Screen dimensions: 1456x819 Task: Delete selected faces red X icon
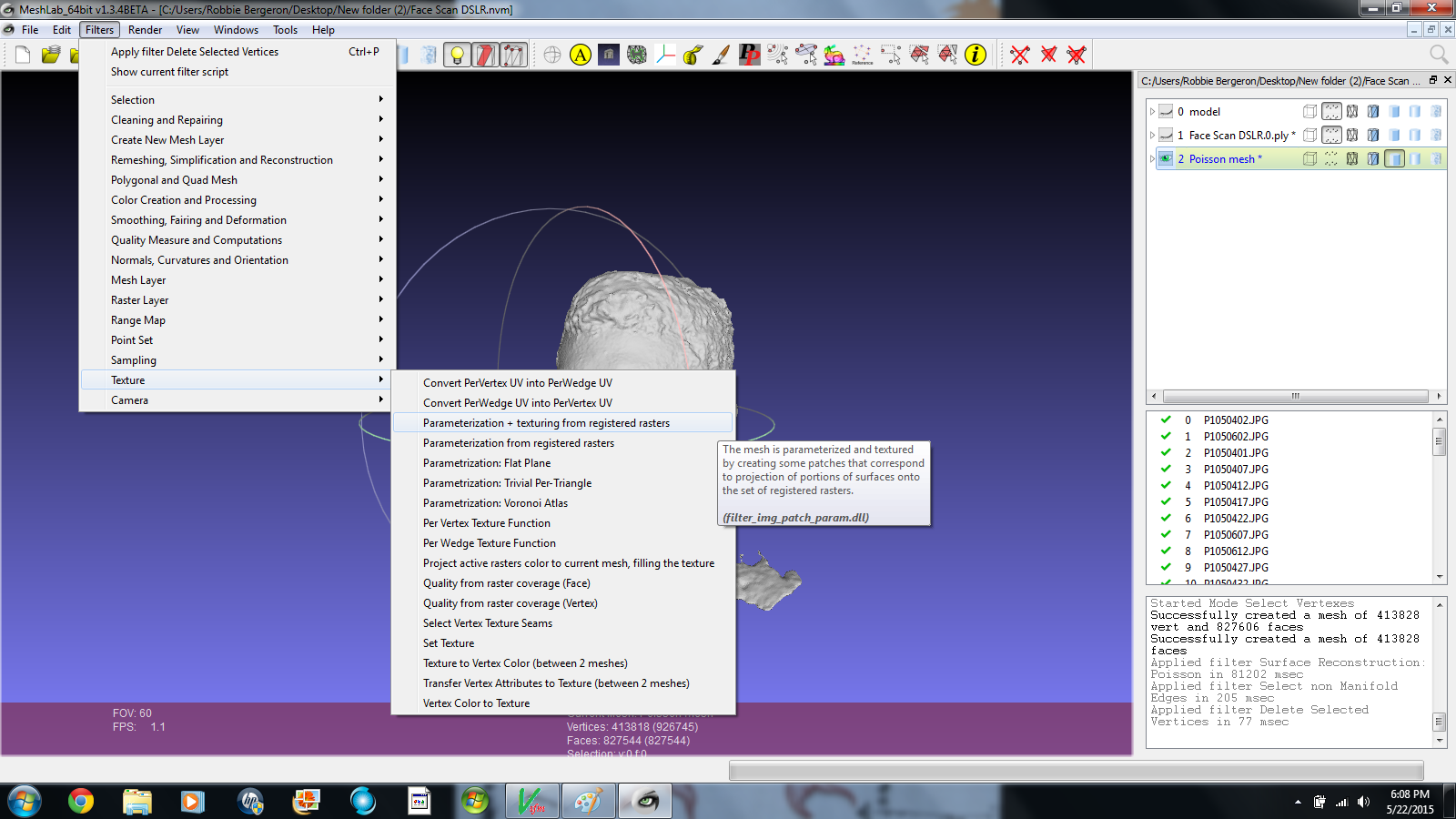[1048, 56]
